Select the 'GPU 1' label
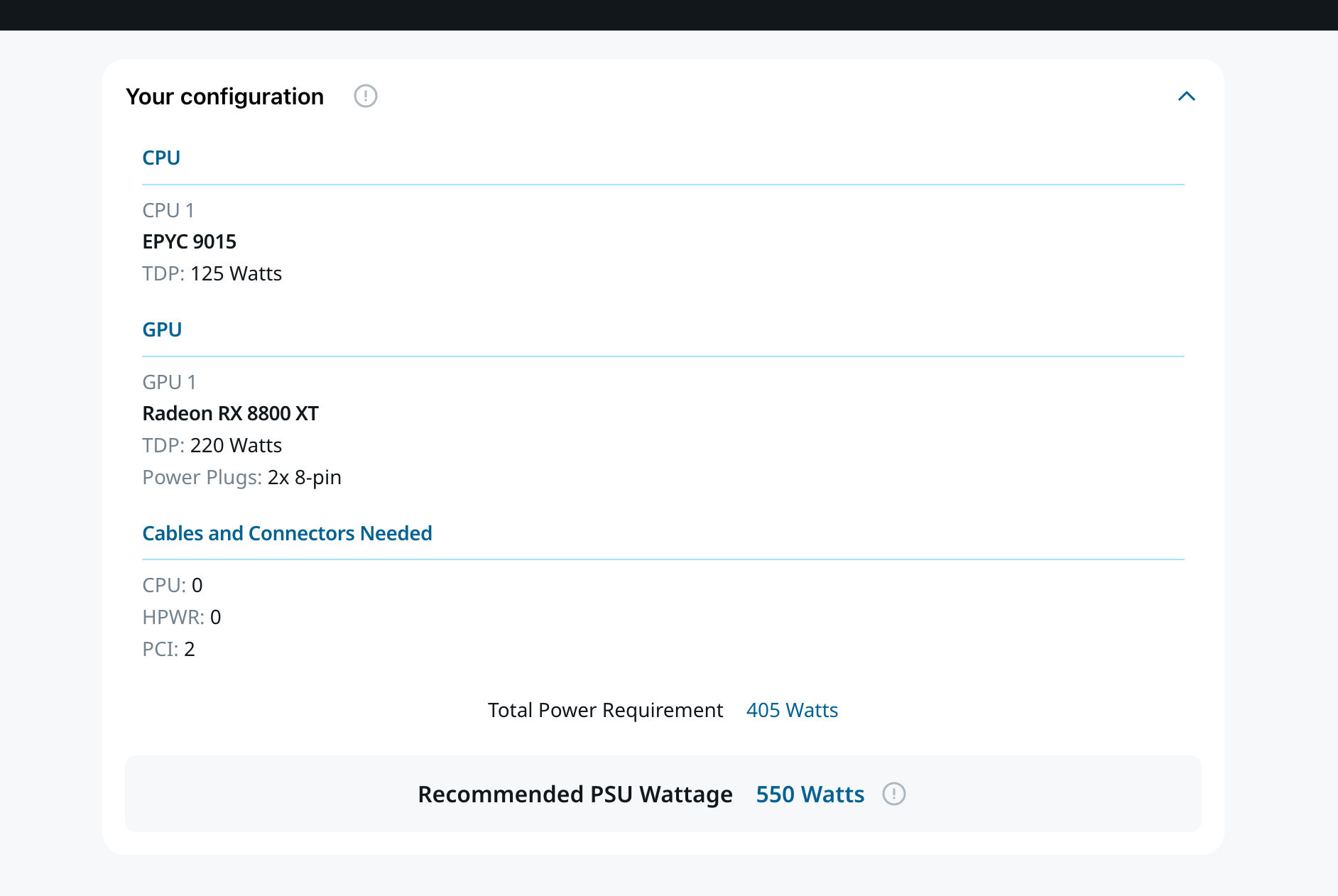1338x896 pixels. [x=170, y=382]
